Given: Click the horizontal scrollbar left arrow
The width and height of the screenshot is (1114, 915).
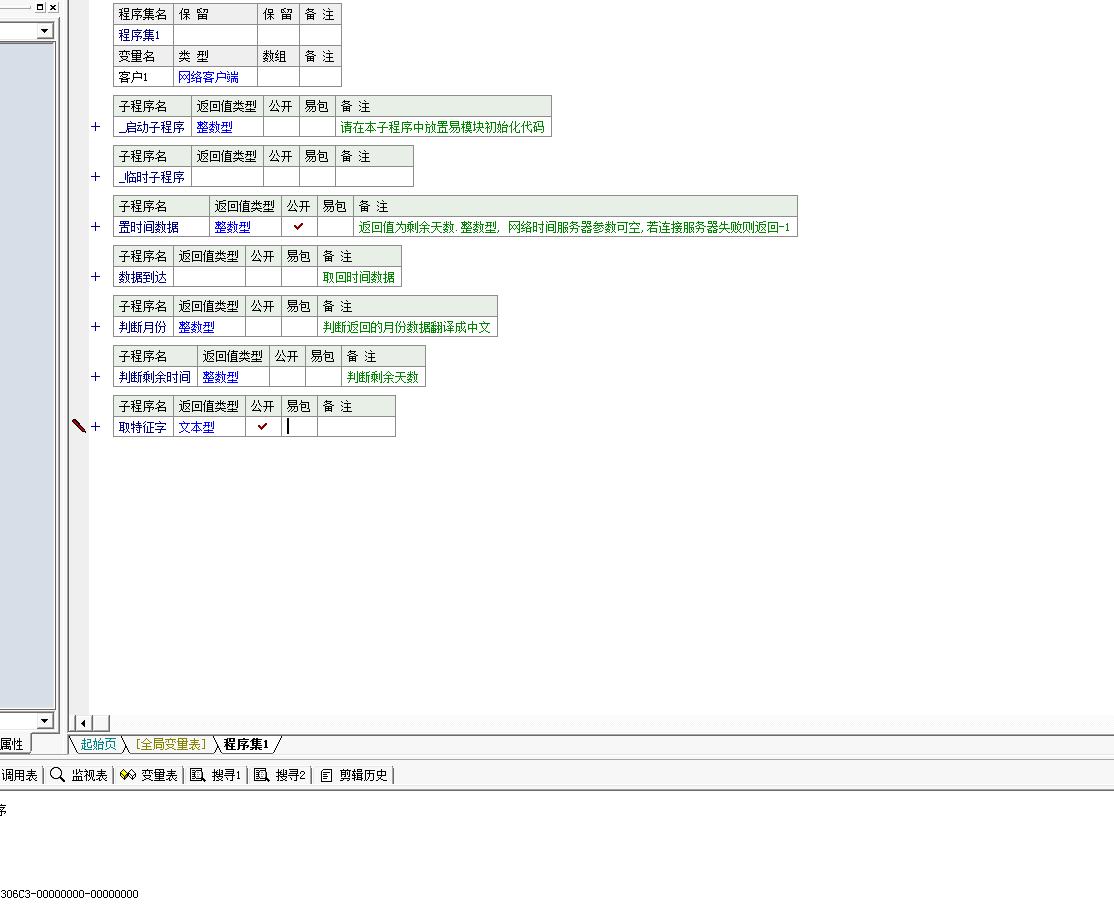Looking at the screenshot, I should coord(84,723).
